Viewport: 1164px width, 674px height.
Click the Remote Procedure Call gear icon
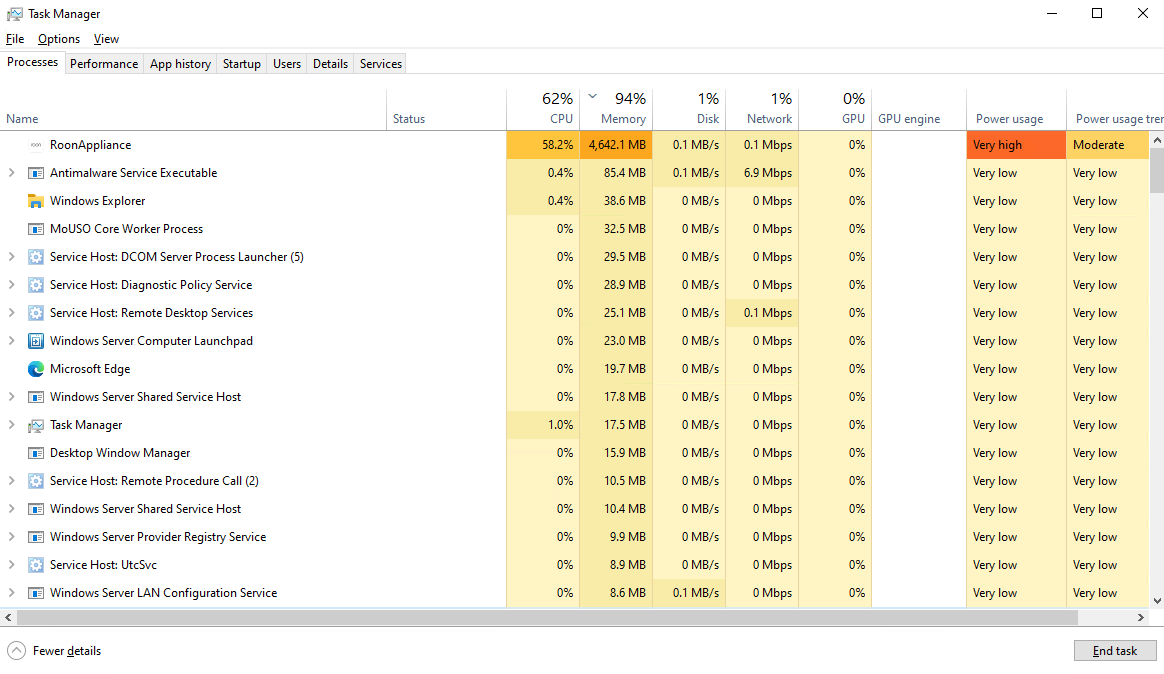point(36,481)
